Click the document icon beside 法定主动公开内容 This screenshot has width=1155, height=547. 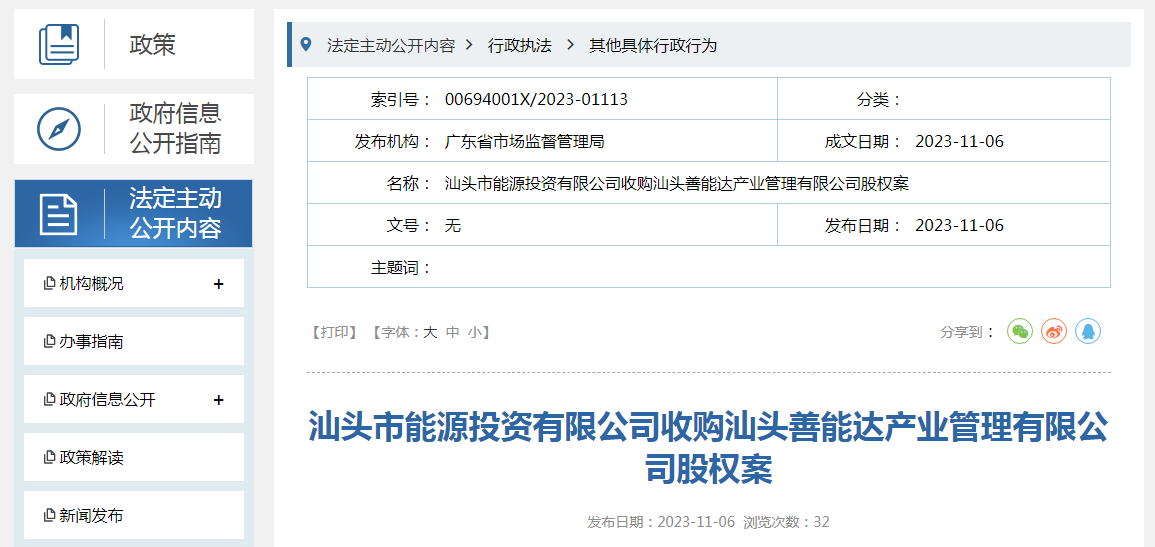[59, 215]
